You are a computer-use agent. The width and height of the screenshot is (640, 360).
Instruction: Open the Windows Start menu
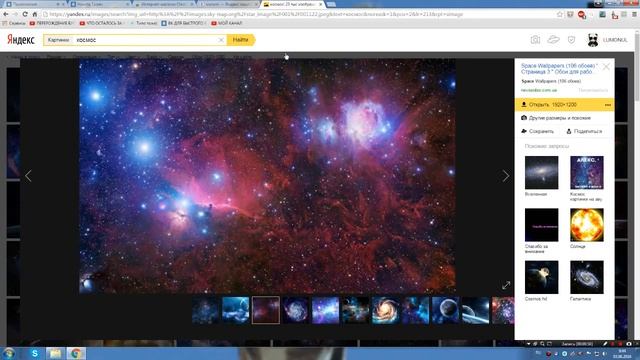pyautogui.click(x=9, y=353)
